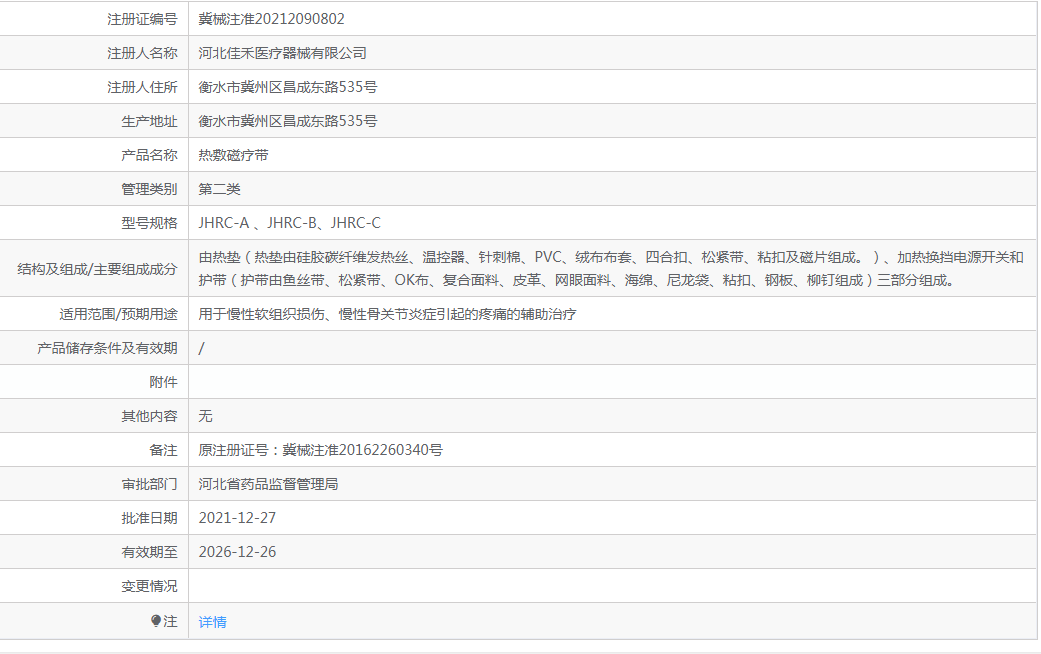Select management class value 第二类
The width and height of the screenshot is (1041, 654).
point(219,189)
